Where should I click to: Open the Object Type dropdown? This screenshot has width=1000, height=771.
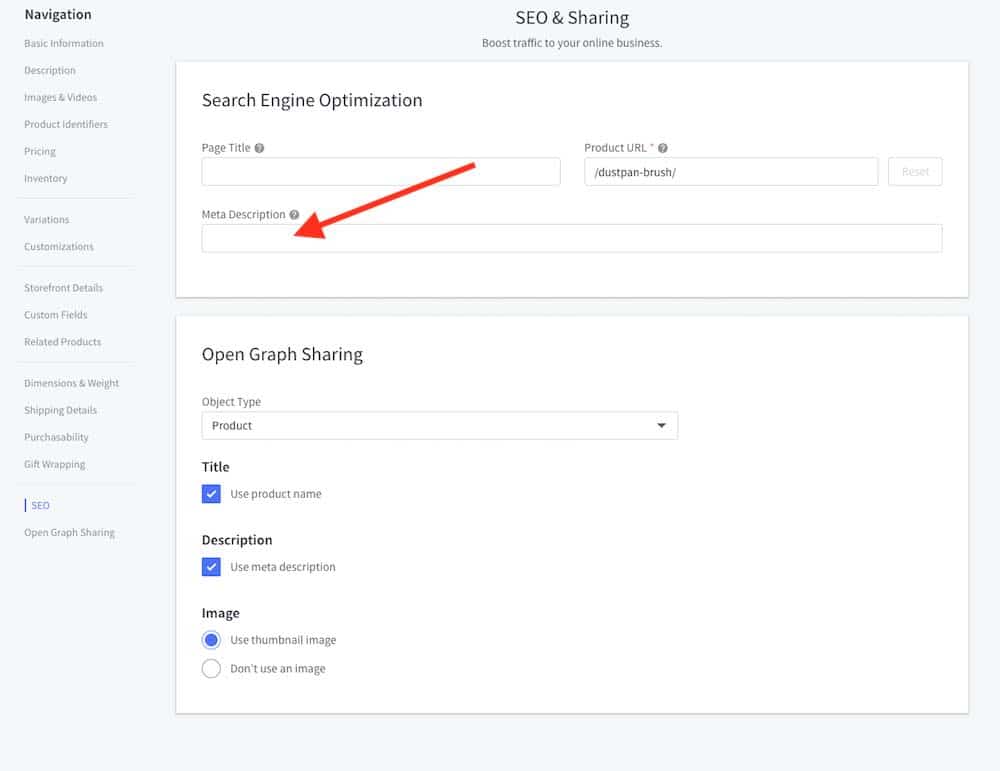[x=439, y=426]
